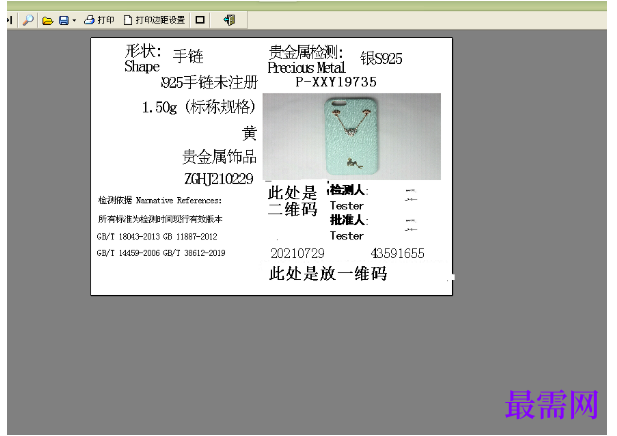Viewport: 617px width, 436px height.
Task: Toggle the full page rectangle view icon
Action: (200, 20)
